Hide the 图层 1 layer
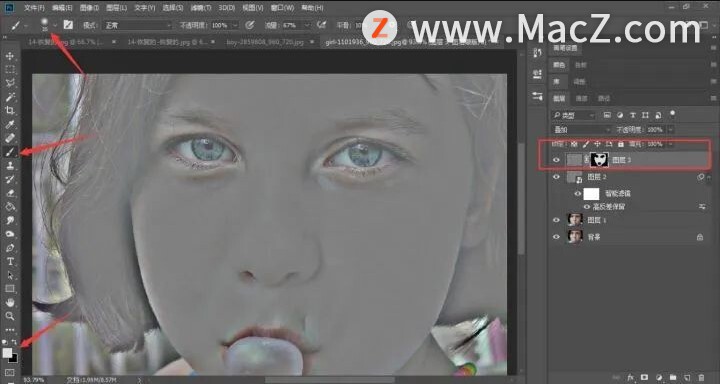 pyautogui.click(x=557, y=220)
